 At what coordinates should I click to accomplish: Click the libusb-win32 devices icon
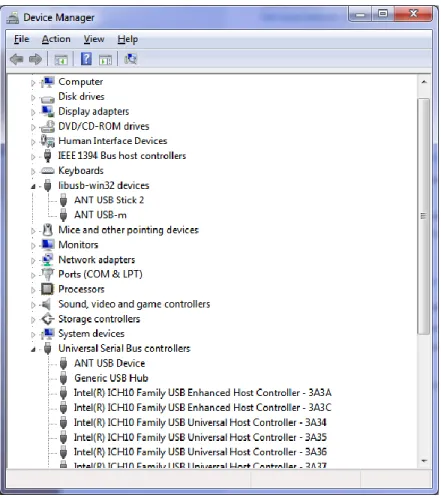click(x=48, y=186)
